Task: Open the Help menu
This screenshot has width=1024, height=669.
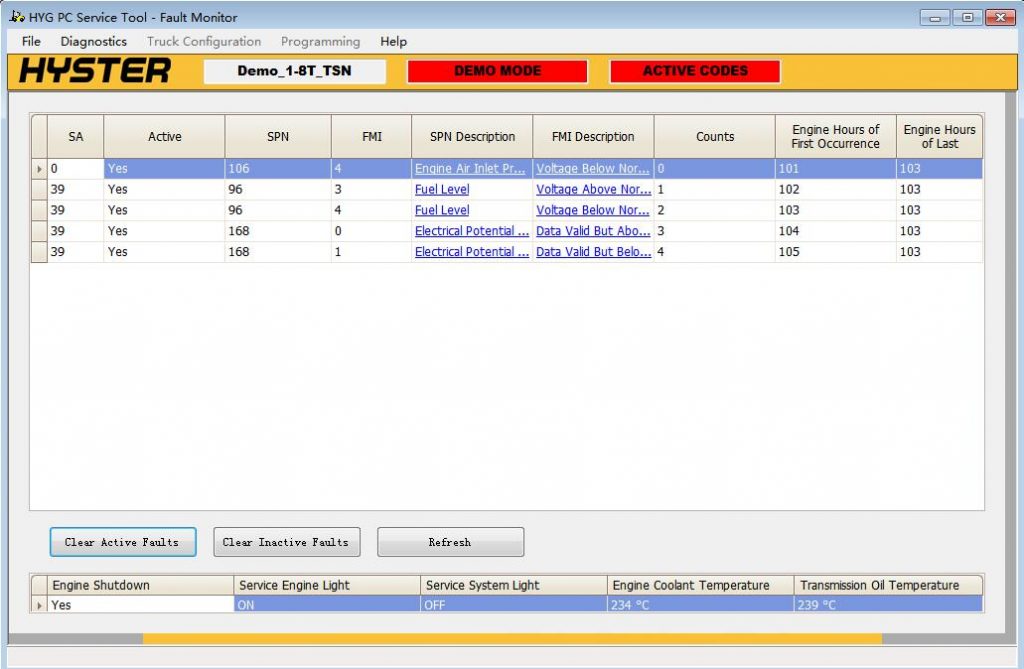Action: [x=393, y=41]
